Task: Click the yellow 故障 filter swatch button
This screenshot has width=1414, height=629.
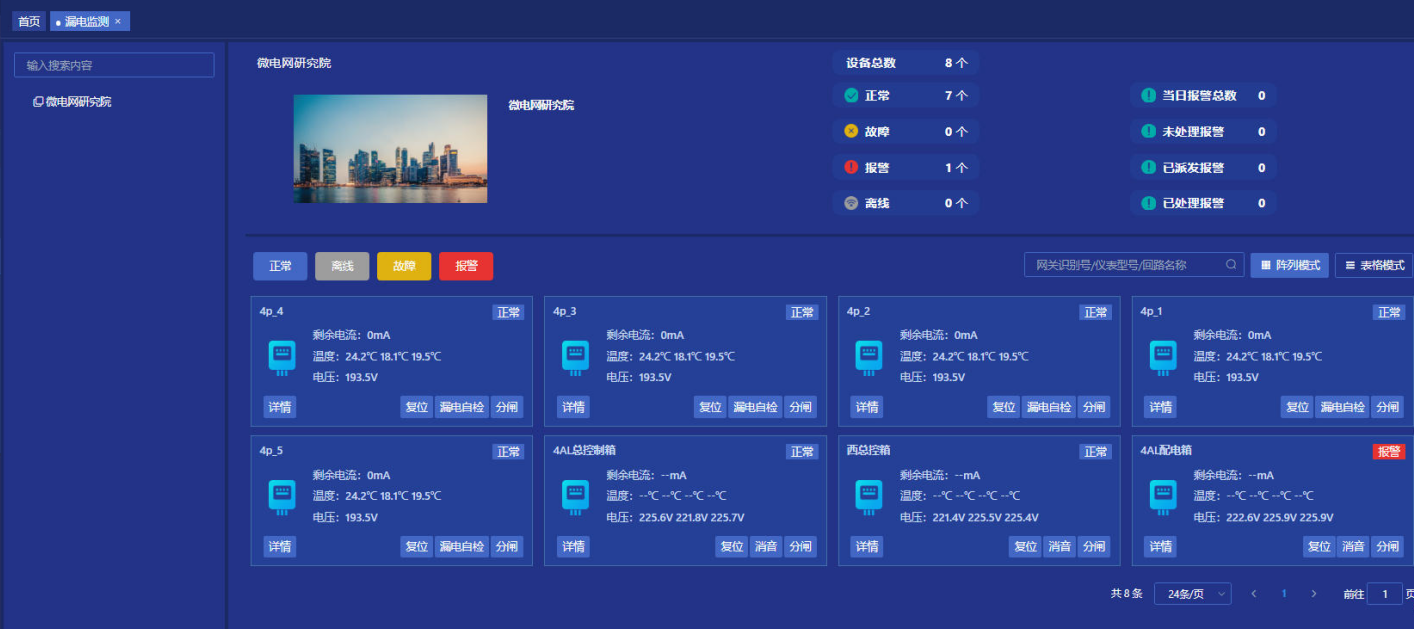Action: pyautogui.click(x=404, y=266)
